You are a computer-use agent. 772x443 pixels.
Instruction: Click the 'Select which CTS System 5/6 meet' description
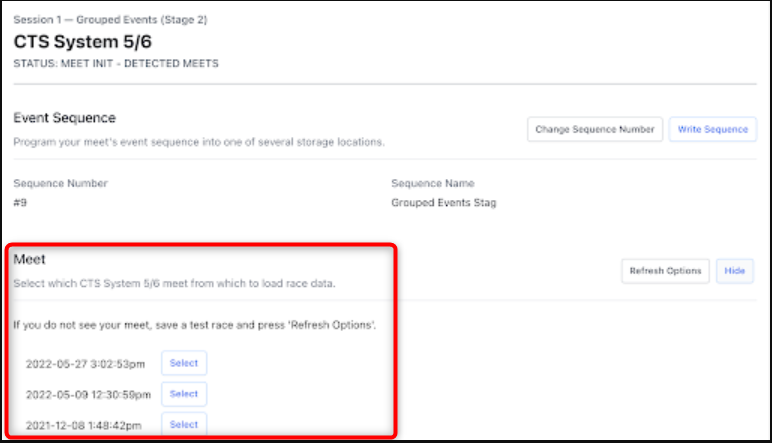point(174,284)
